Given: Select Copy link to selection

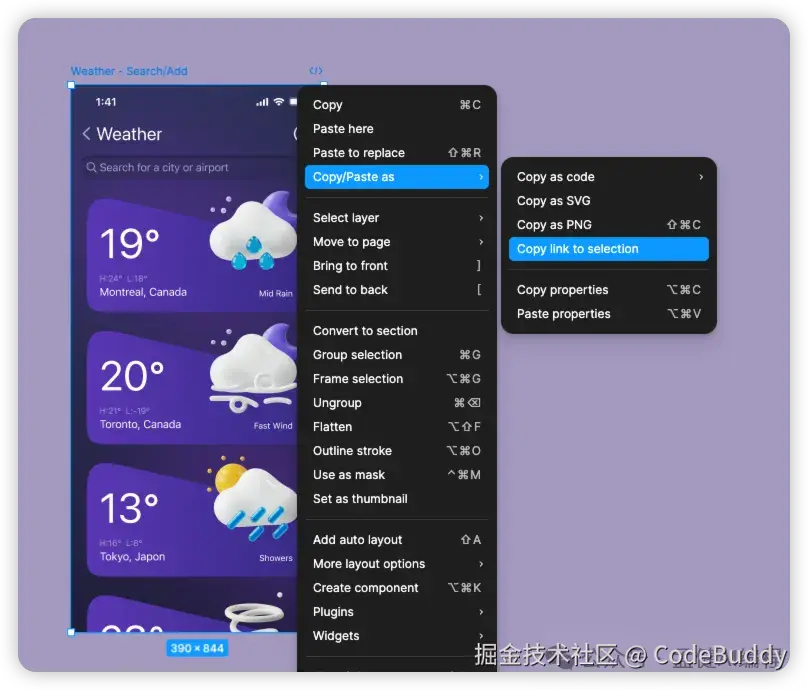Looking at the screenshot, I should tap(609, 249).
